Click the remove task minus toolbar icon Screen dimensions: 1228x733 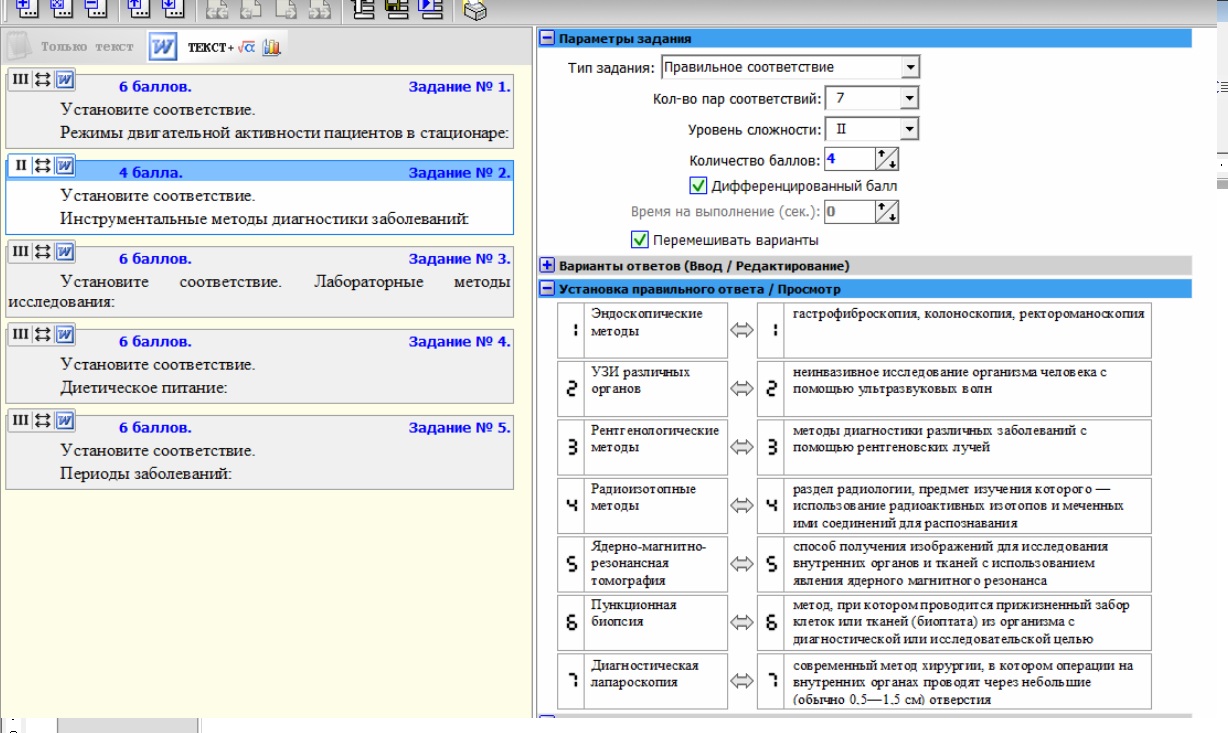pos(95,9)
